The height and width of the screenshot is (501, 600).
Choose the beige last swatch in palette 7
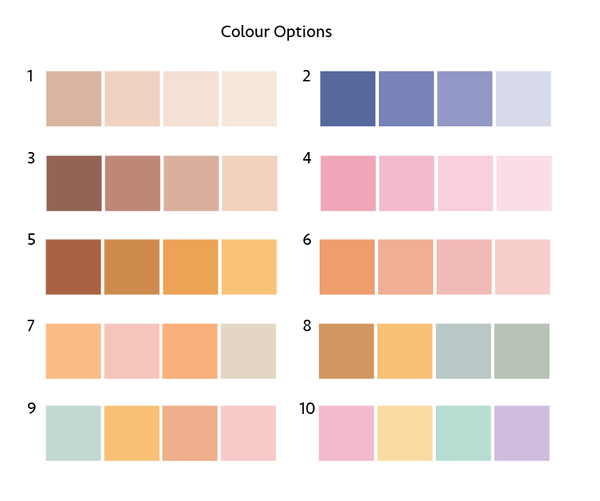(249, 351)
